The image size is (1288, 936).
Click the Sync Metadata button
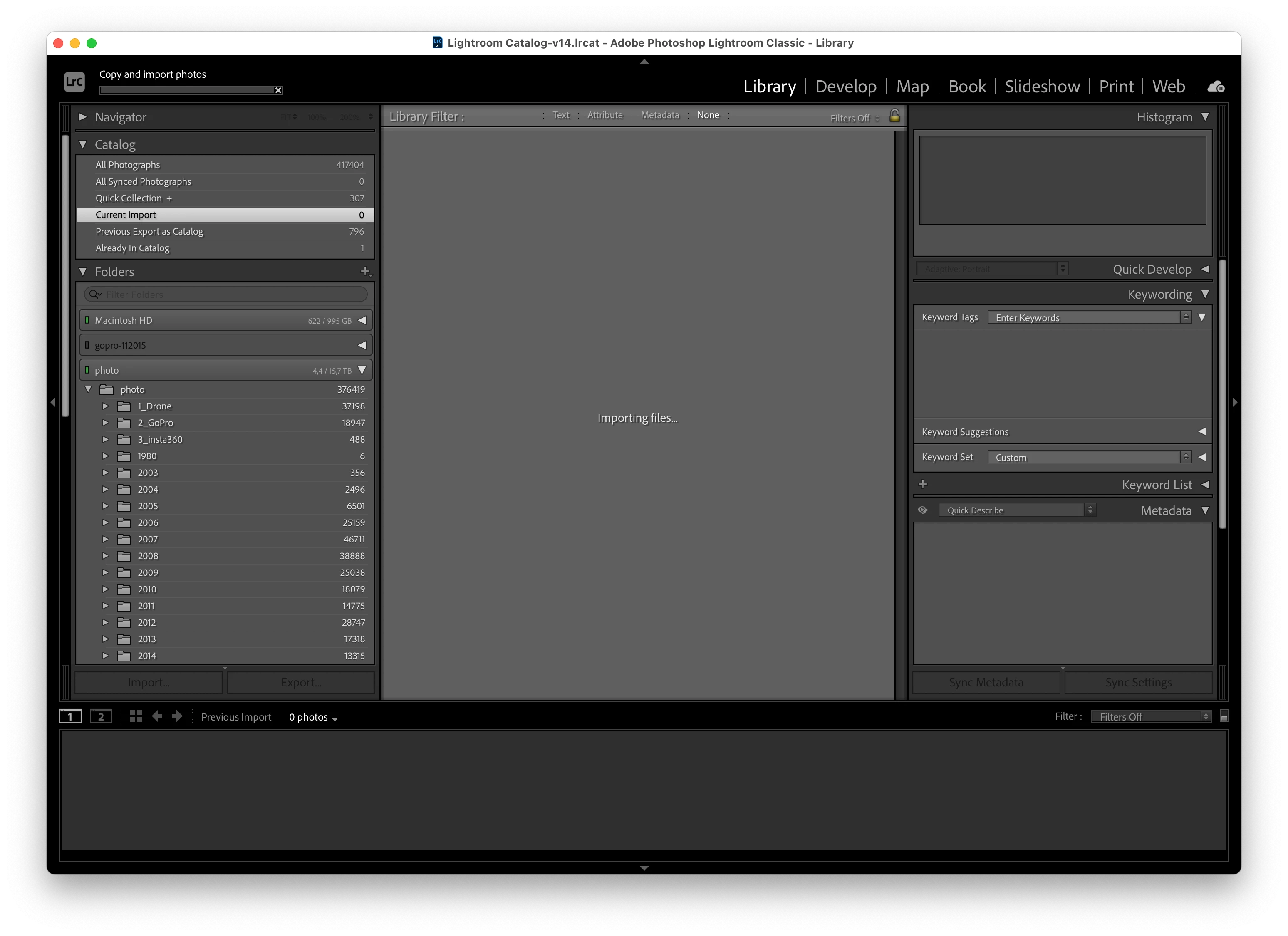(986, 682)
